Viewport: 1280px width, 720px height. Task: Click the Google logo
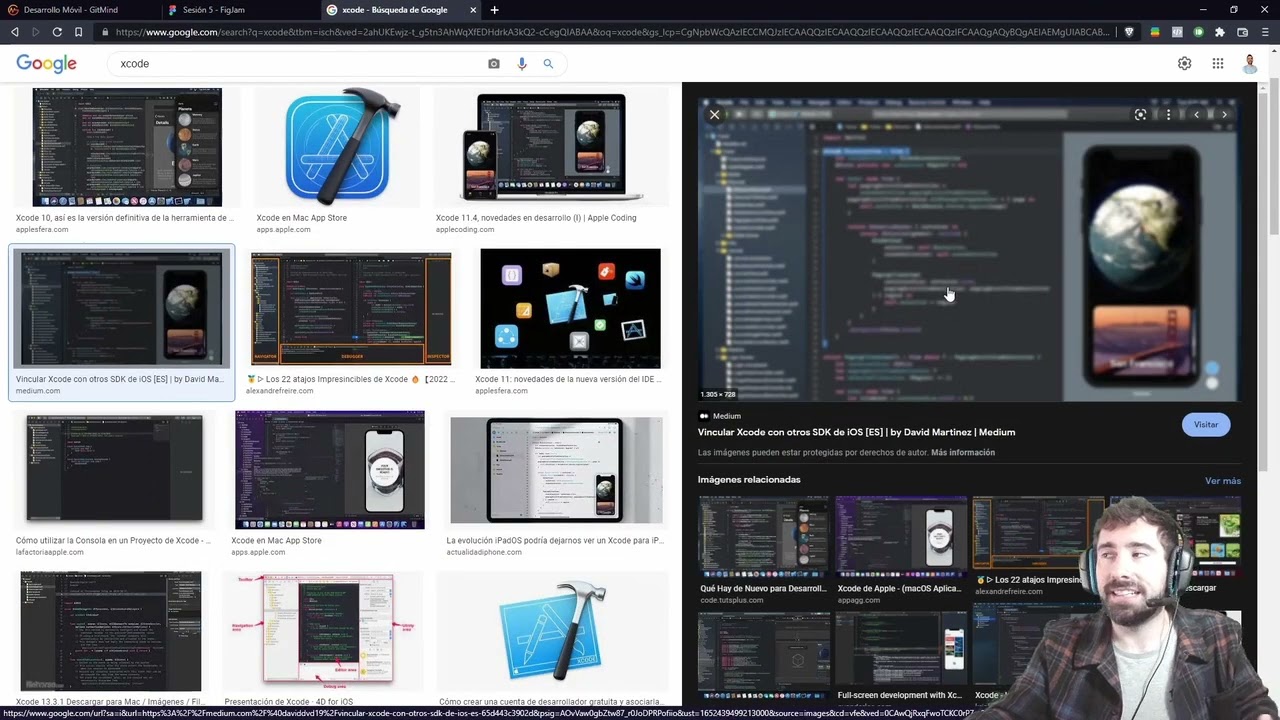pyautogui.click(x=46, y=64)
